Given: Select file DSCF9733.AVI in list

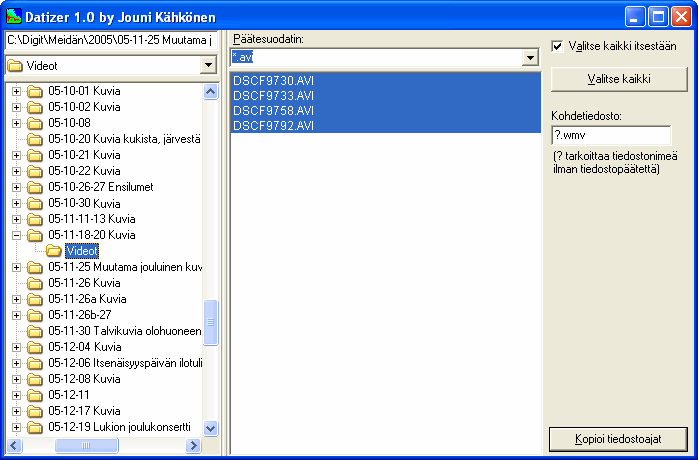Looking at the screenshot, I should click(386, 96).
